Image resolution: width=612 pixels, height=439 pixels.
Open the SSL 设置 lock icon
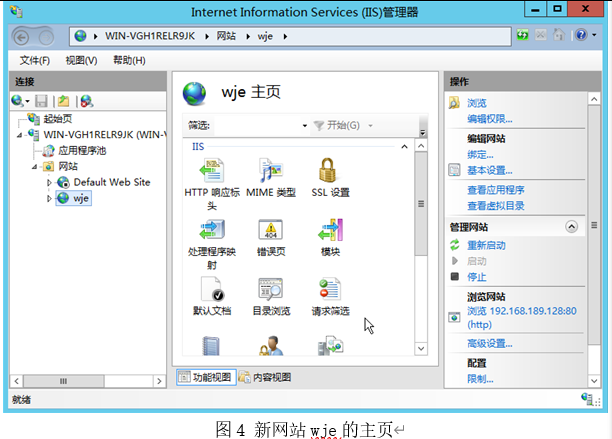point(328,170)
